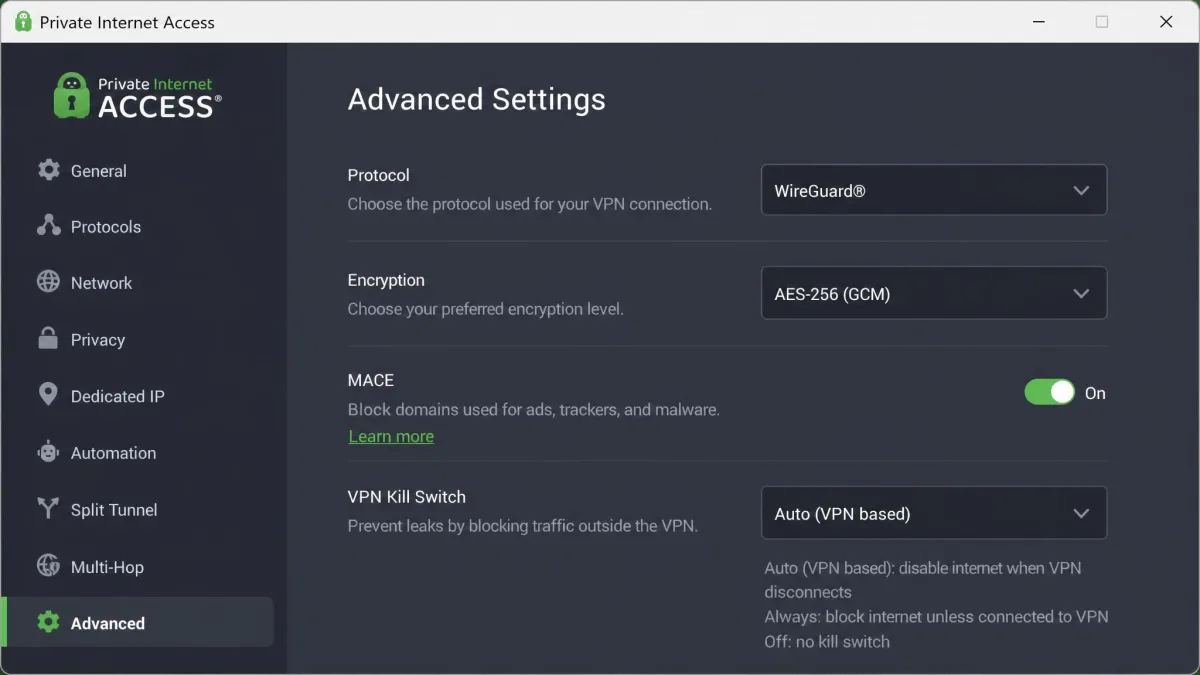Click 'Choose the protocol used' description
Screen dimensions: 1200x675
[529, 204]
